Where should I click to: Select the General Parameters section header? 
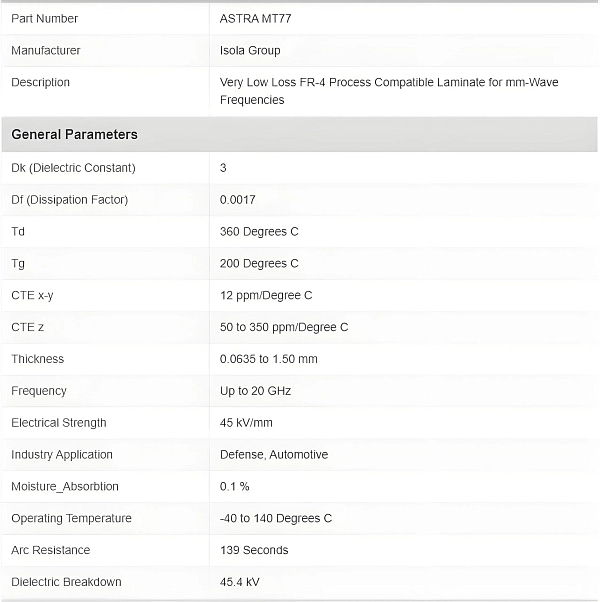tap(75, 134)
